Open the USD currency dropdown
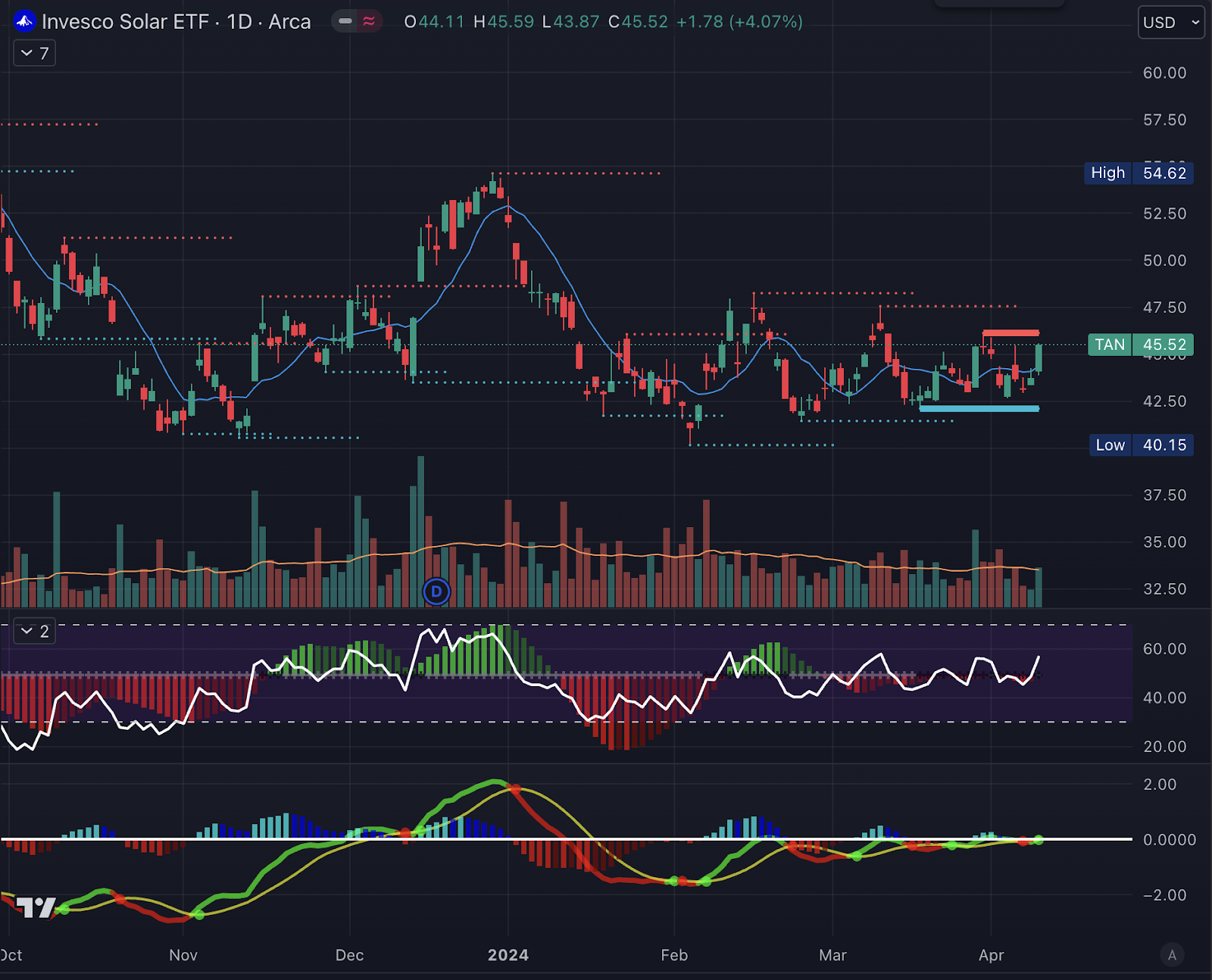The height and width of the screenshot is (980, 1212). point(1171,23)
